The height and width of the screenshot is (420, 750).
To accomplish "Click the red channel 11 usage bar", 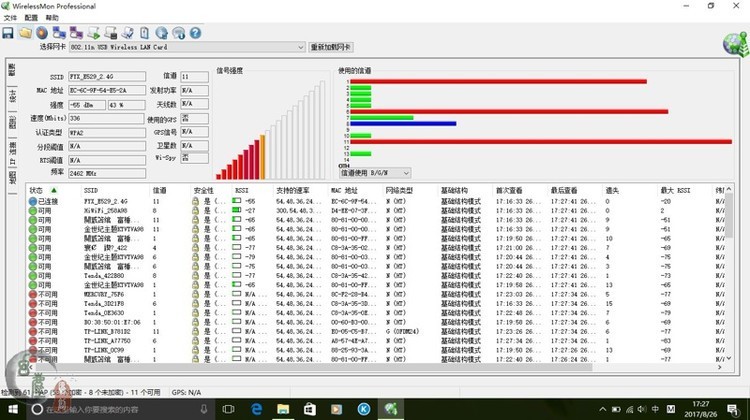I will pyautogui.click(x=541, y=142).
